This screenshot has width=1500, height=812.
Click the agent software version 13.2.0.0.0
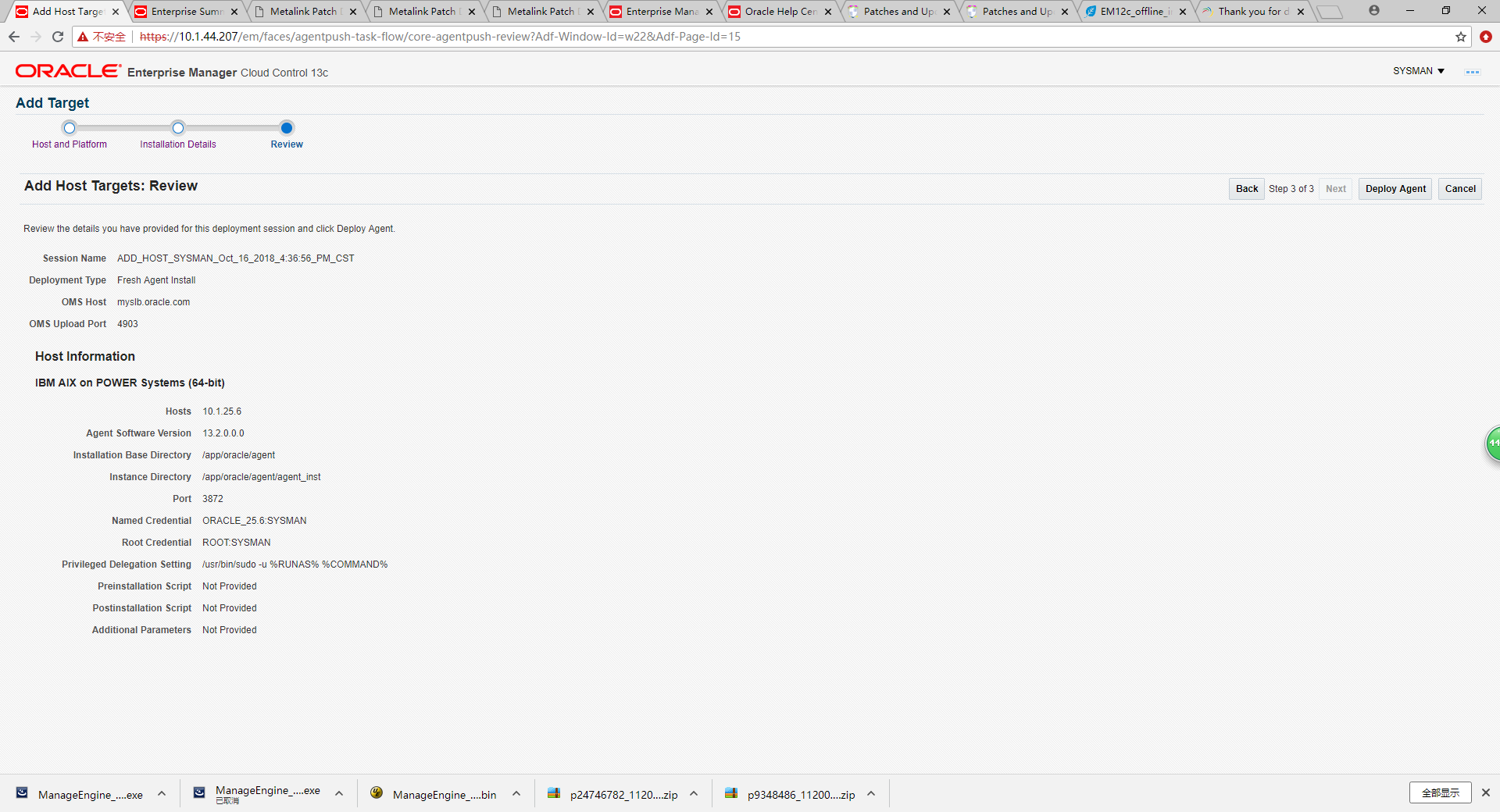click(x=223, y=433)
